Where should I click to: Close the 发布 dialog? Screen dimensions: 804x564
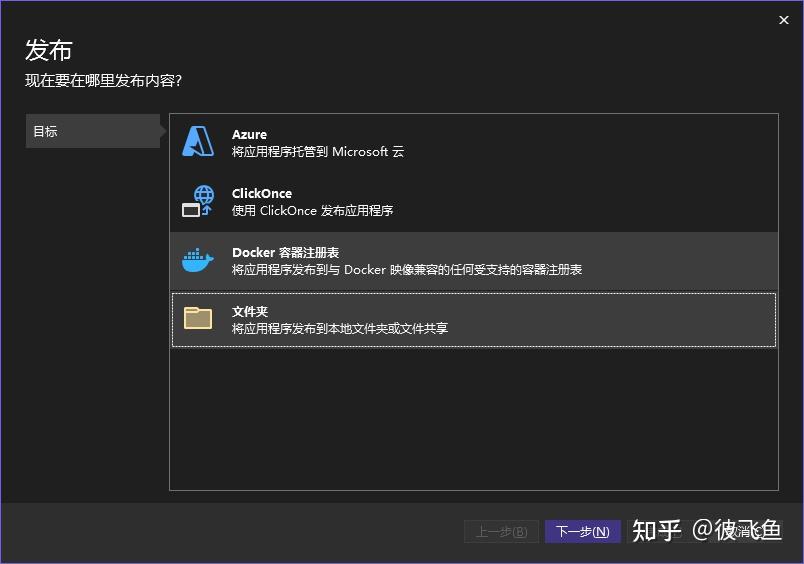[x=783, y=20]
